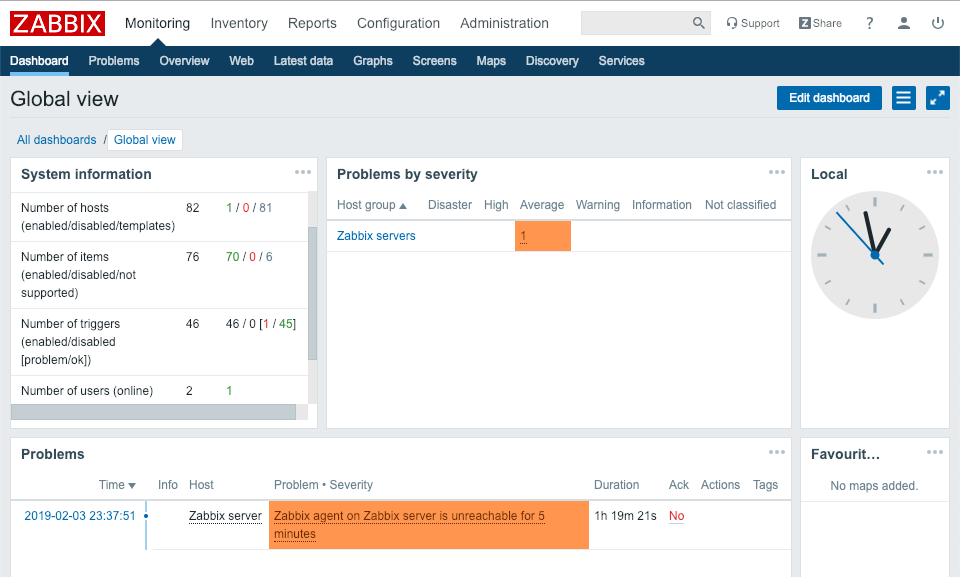Viewport: 960px width, 577px height.
Task: Go to the Maps submenu tab
Action: tap(491, 61)
